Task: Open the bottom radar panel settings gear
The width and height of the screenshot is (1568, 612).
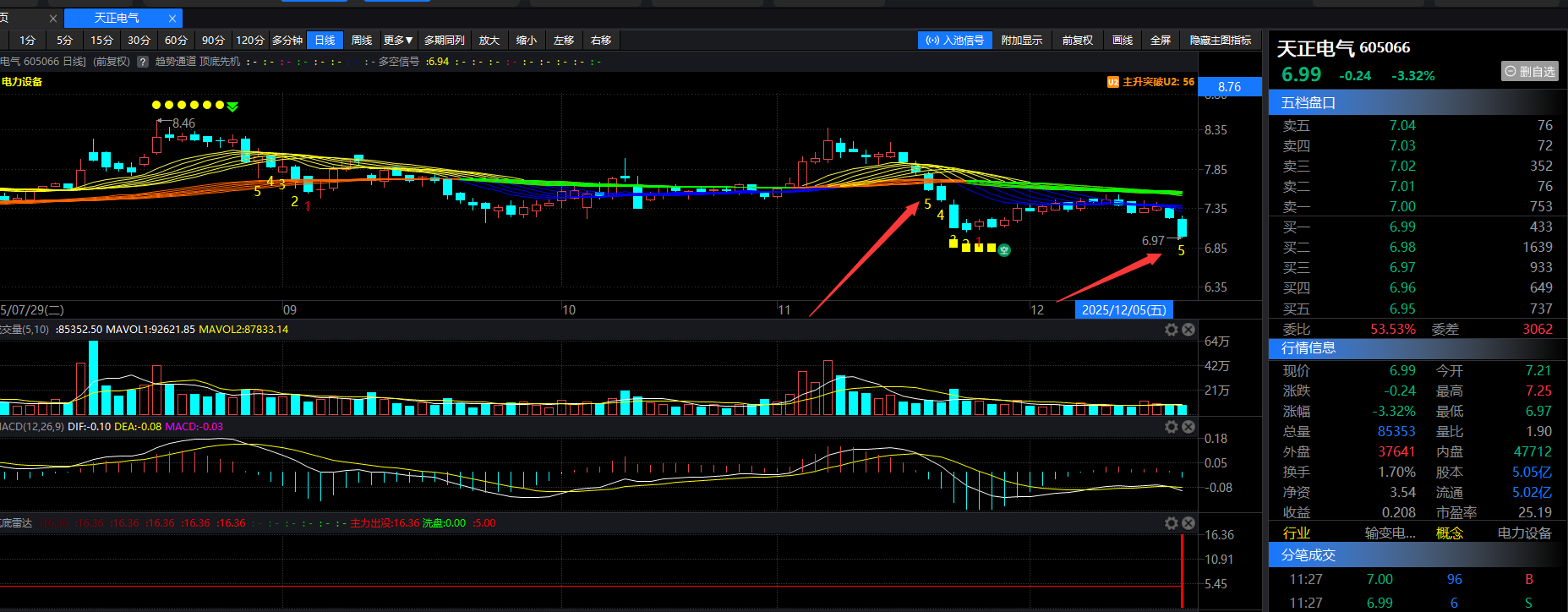Action: tap(1171, 523)
